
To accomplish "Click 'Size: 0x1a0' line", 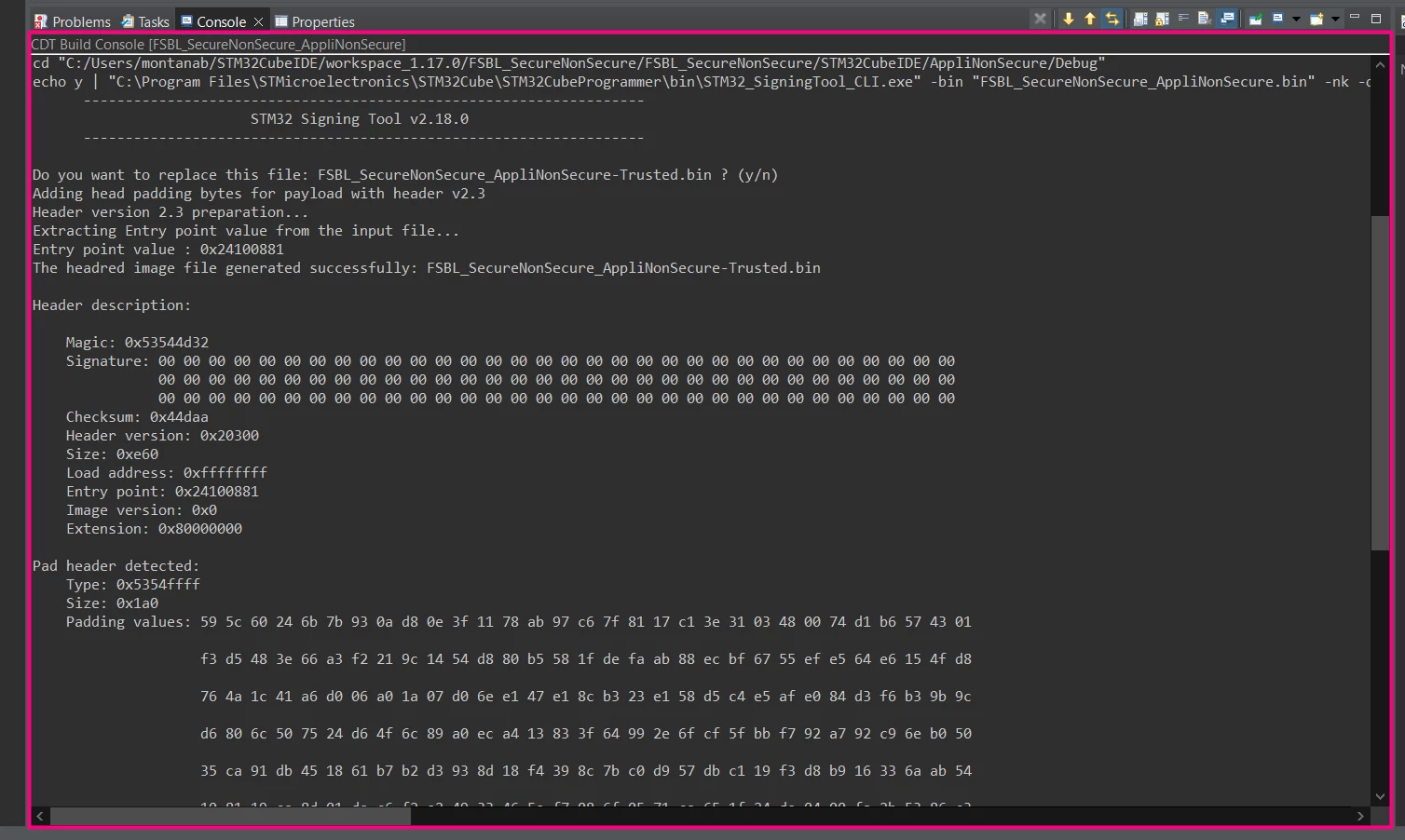I will coord(112,603).
